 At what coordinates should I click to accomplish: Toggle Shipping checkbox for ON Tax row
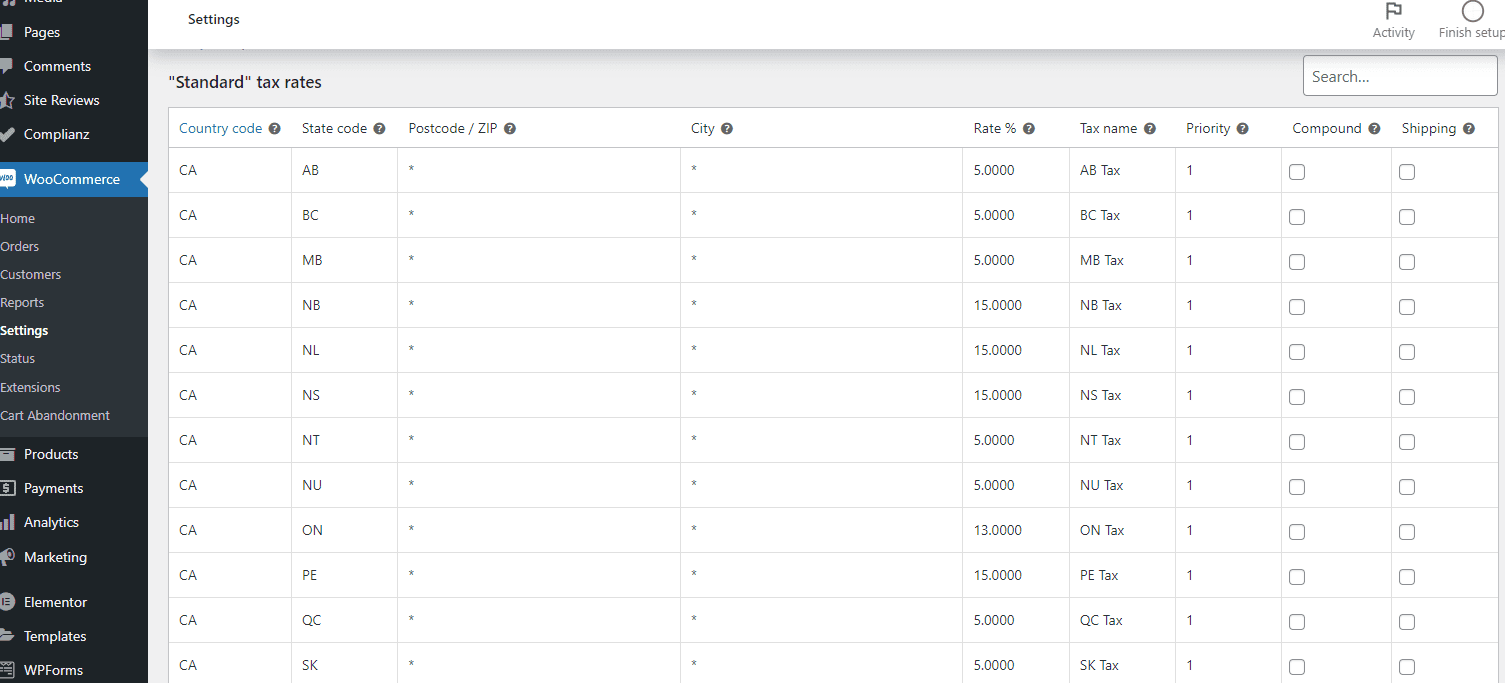[x=1407, y=532]
